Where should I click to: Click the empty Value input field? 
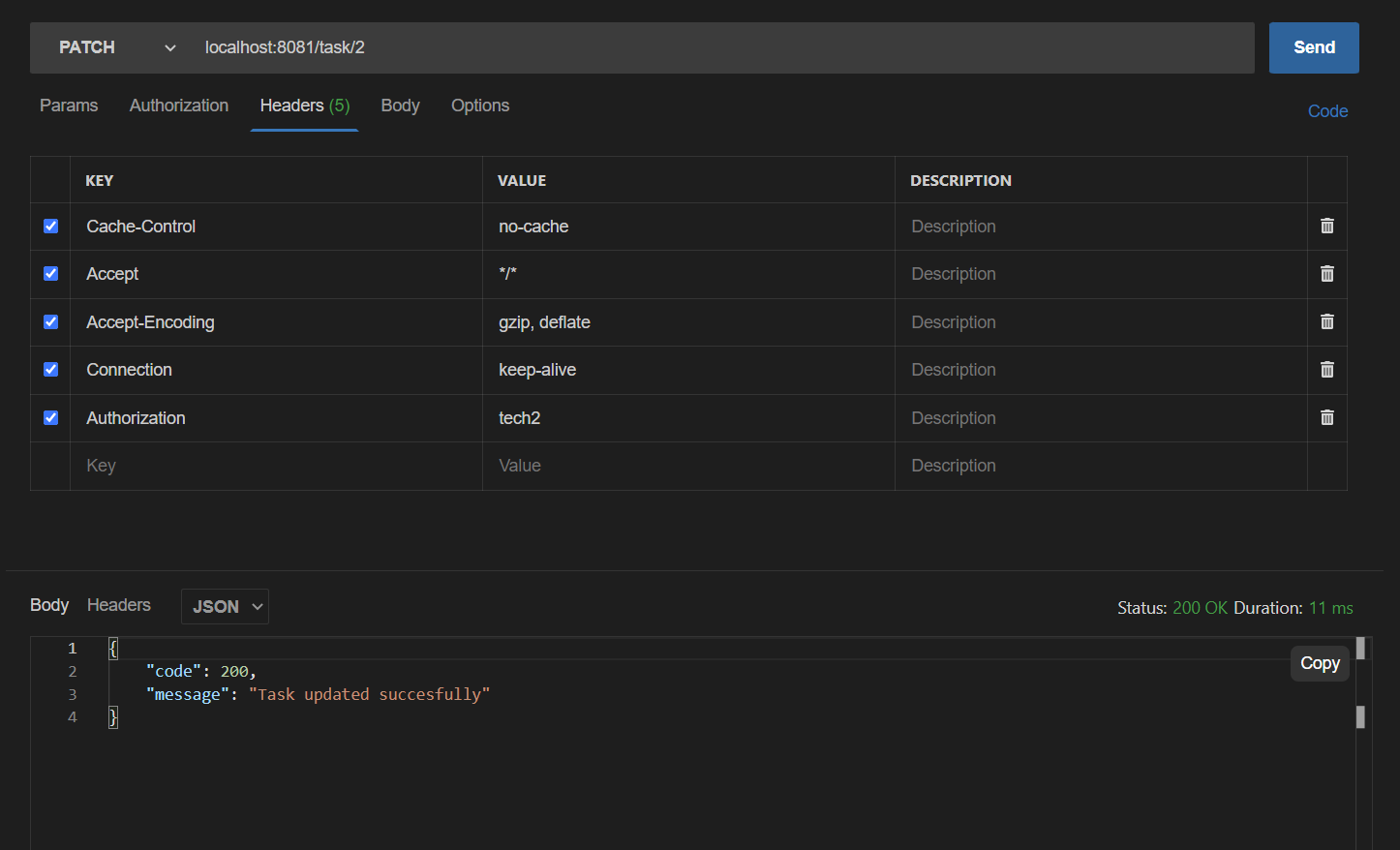688,466
